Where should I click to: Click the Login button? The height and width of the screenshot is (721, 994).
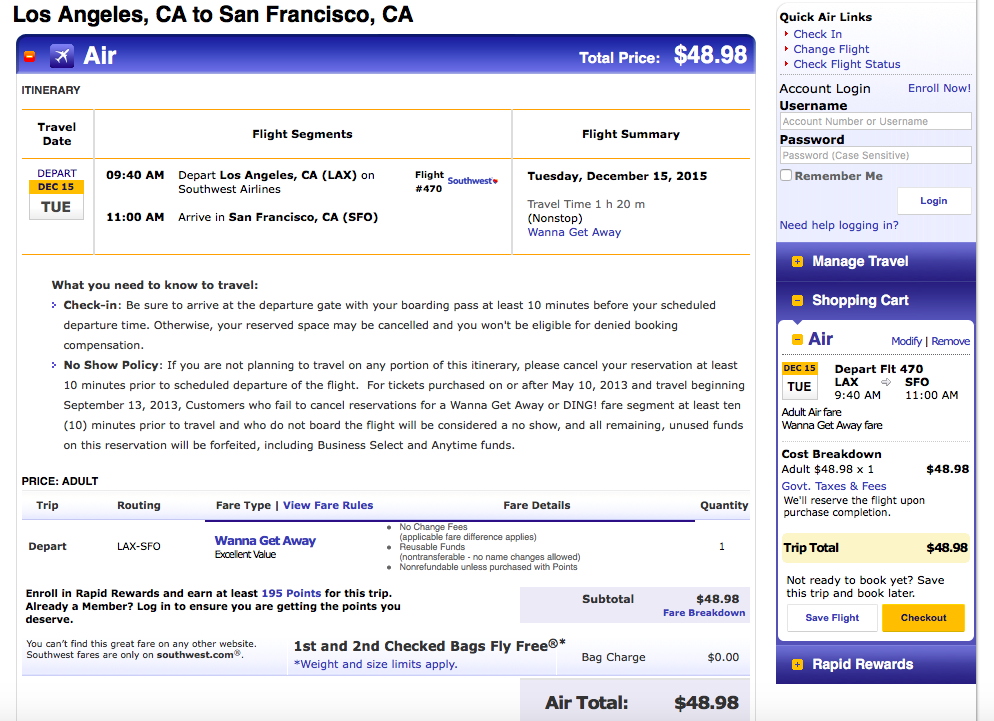(933, 201)
